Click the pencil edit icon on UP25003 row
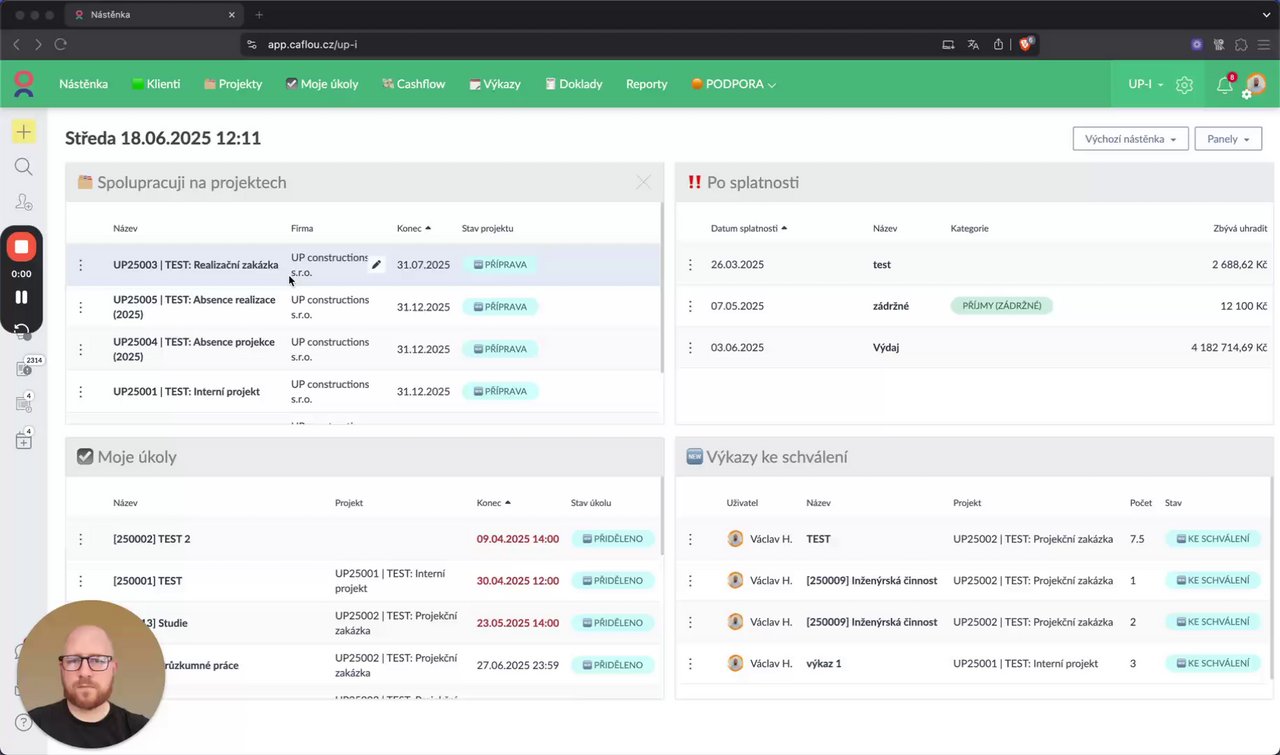Image resolution: width=1280 pixels, height=755 pixels. [x=376, y=265]
